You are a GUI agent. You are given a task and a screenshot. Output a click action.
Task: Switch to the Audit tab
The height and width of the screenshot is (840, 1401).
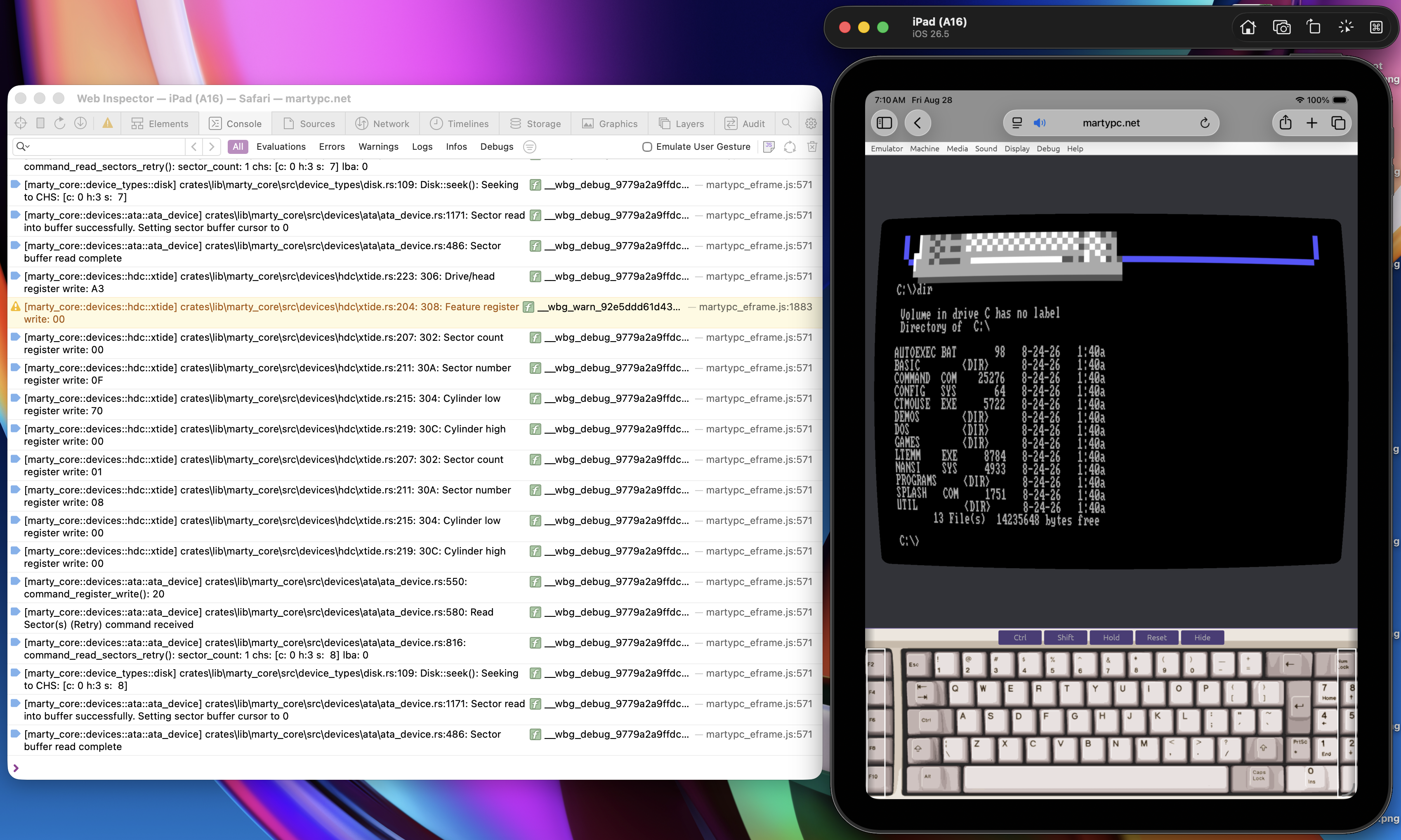(745, 123)
